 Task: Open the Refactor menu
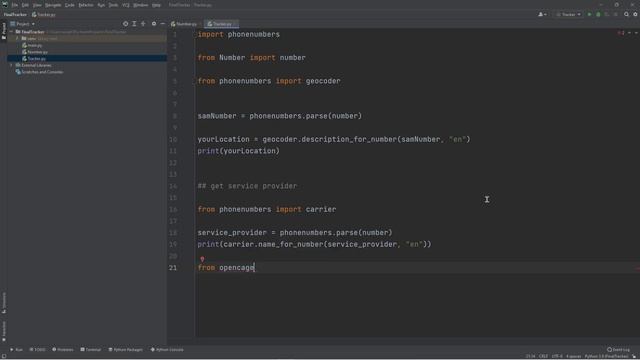point(86,5)
